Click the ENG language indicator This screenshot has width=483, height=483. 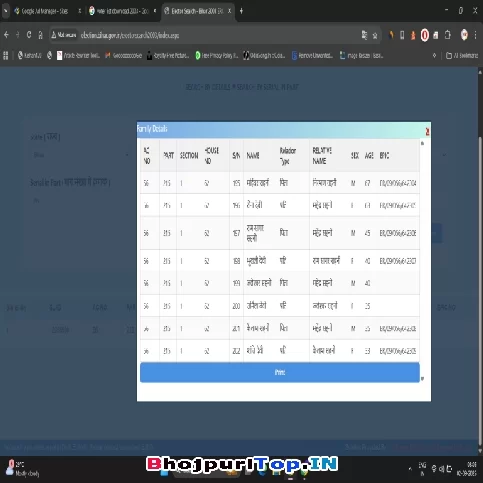422,469
